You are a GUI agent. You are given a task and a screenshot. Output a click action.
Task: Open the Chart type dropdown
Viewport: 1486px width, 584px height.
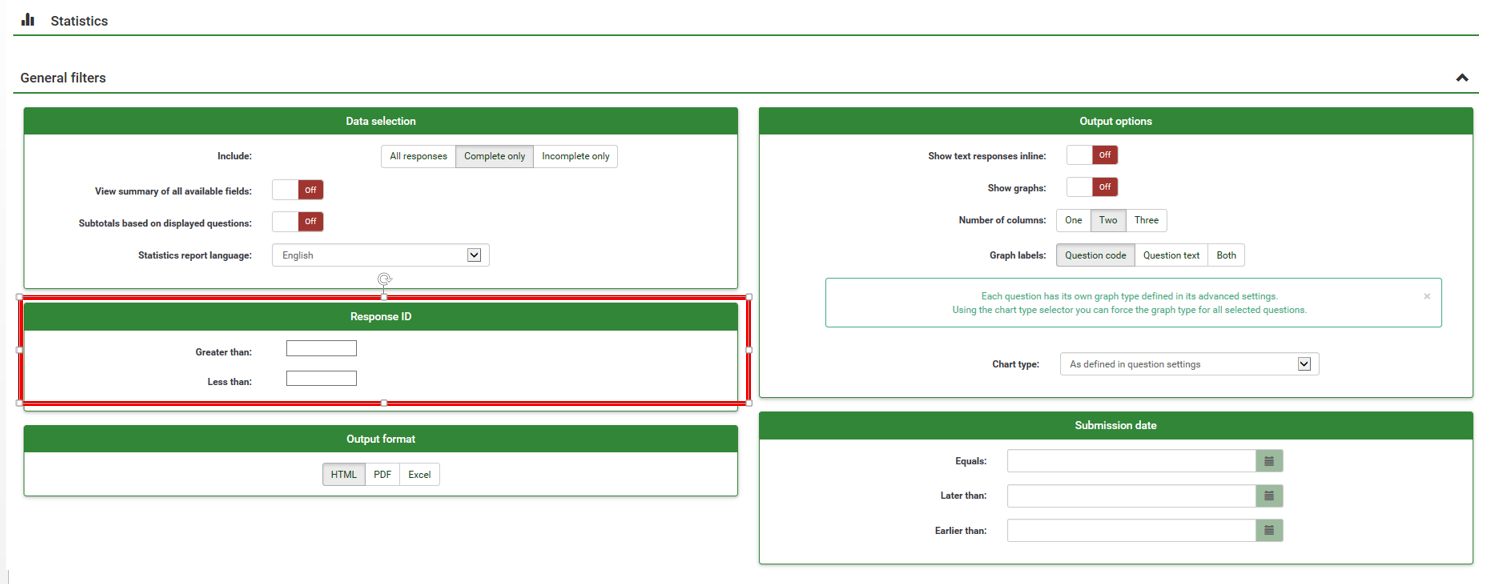(x=1189, y=364)
